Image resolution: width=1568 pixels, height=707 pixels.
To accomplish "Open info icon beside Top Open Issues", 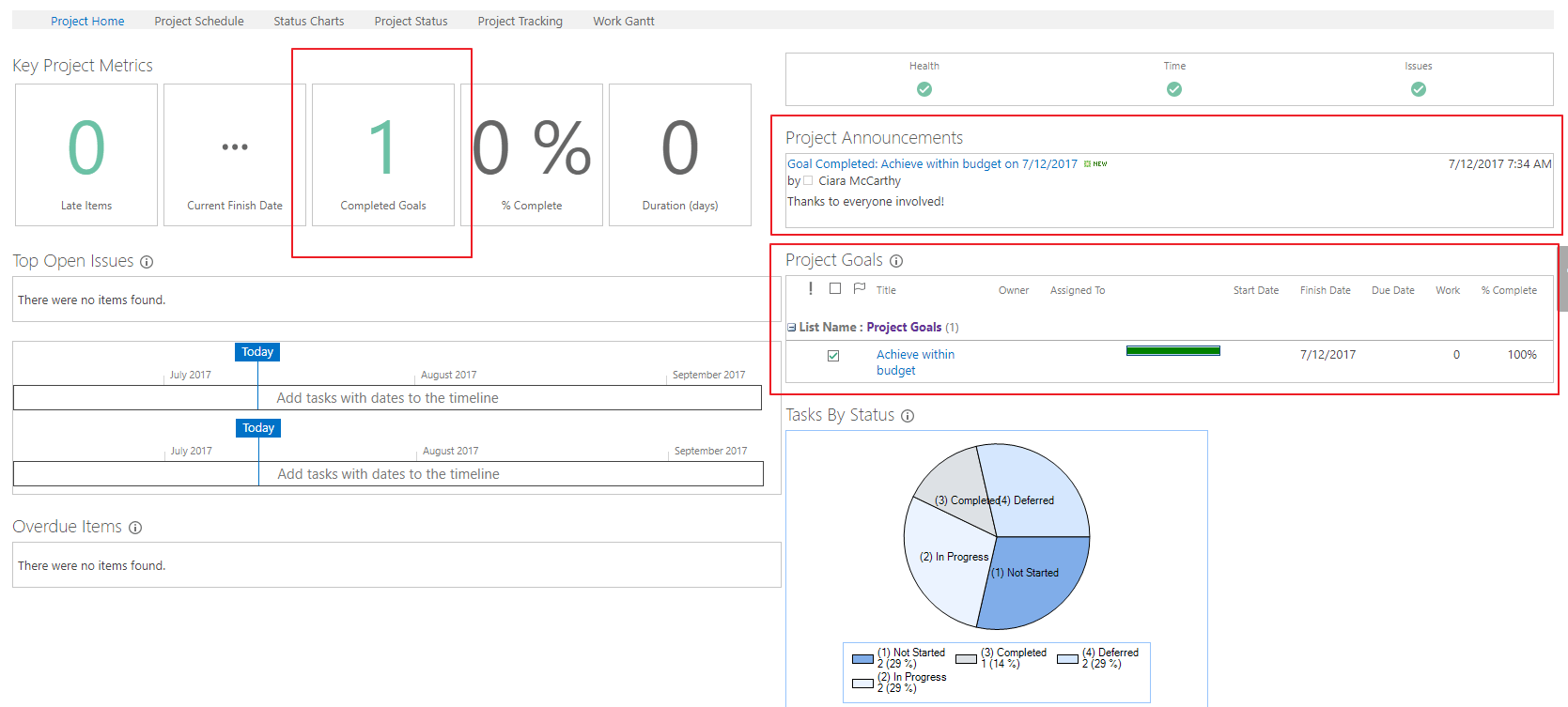I will point(147,262).
